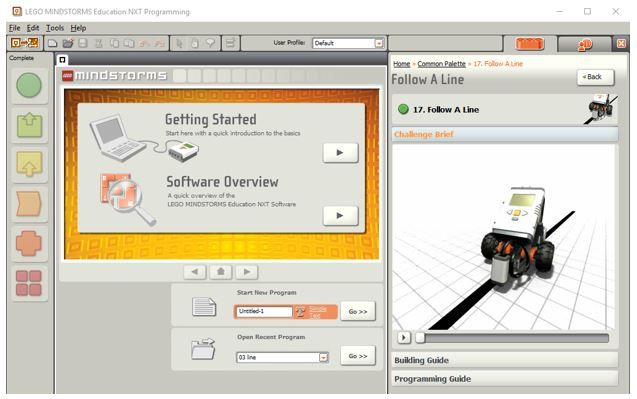Image resolution: width=637 pixels, height=399 pixels.
Task: Click the Untitled-1 program name field
Action: pyautogui.click(x=264, y=311)
